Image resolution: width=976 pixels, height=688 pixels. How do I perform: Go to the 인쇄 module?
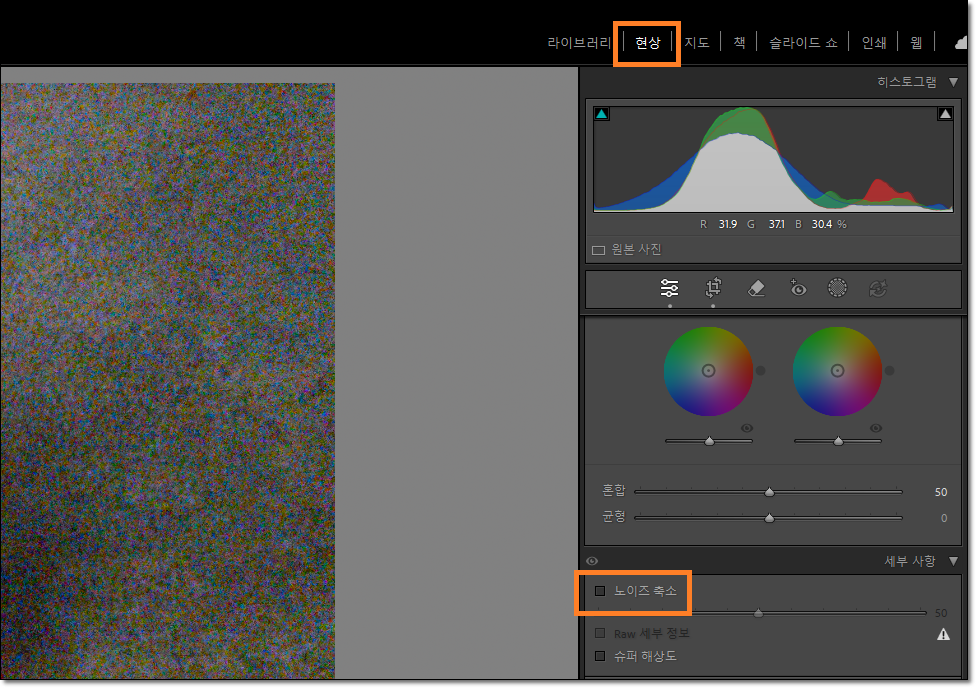click(x=873, y=42)
